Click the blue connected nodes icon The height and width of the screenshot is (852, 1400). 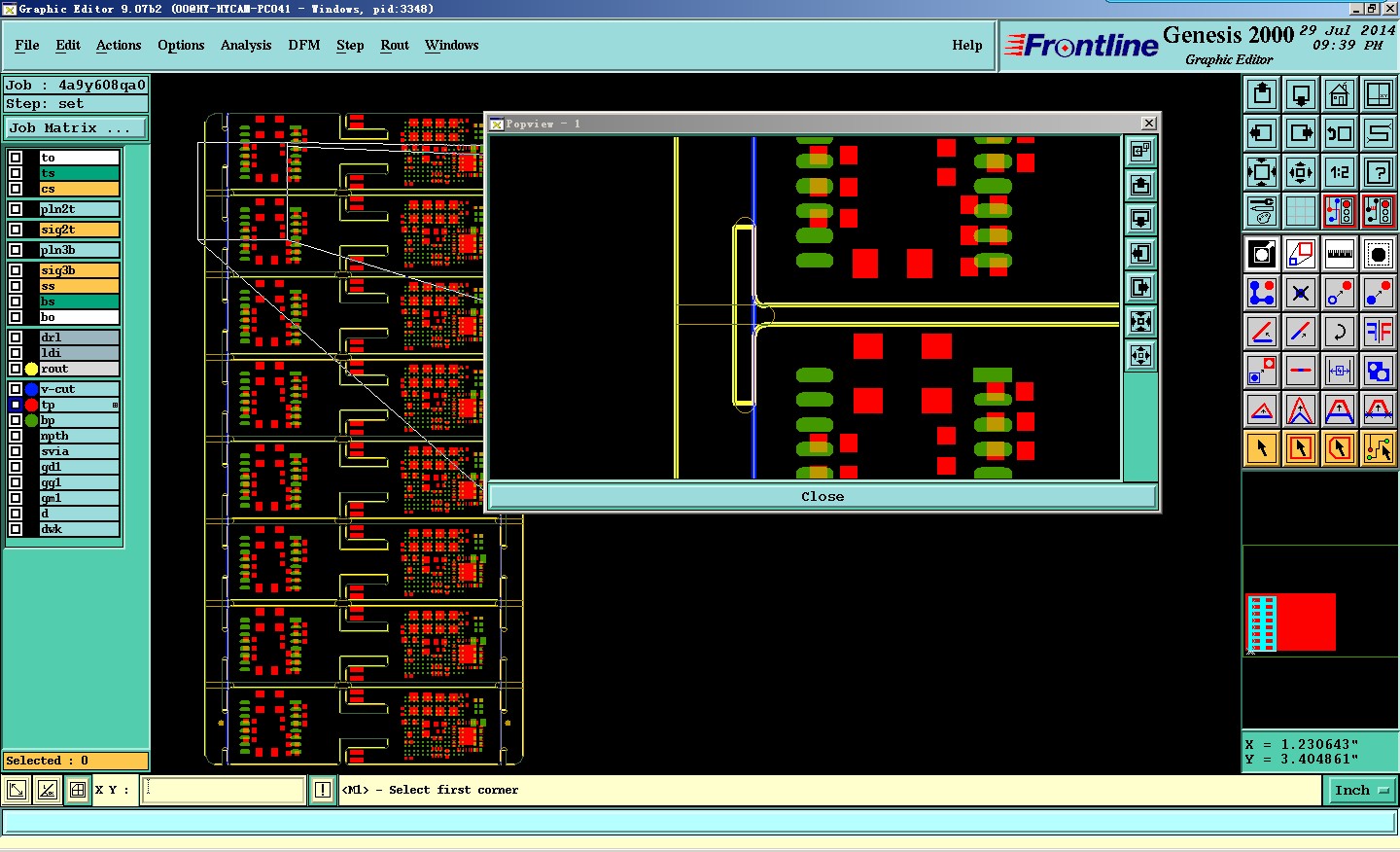1262,293
